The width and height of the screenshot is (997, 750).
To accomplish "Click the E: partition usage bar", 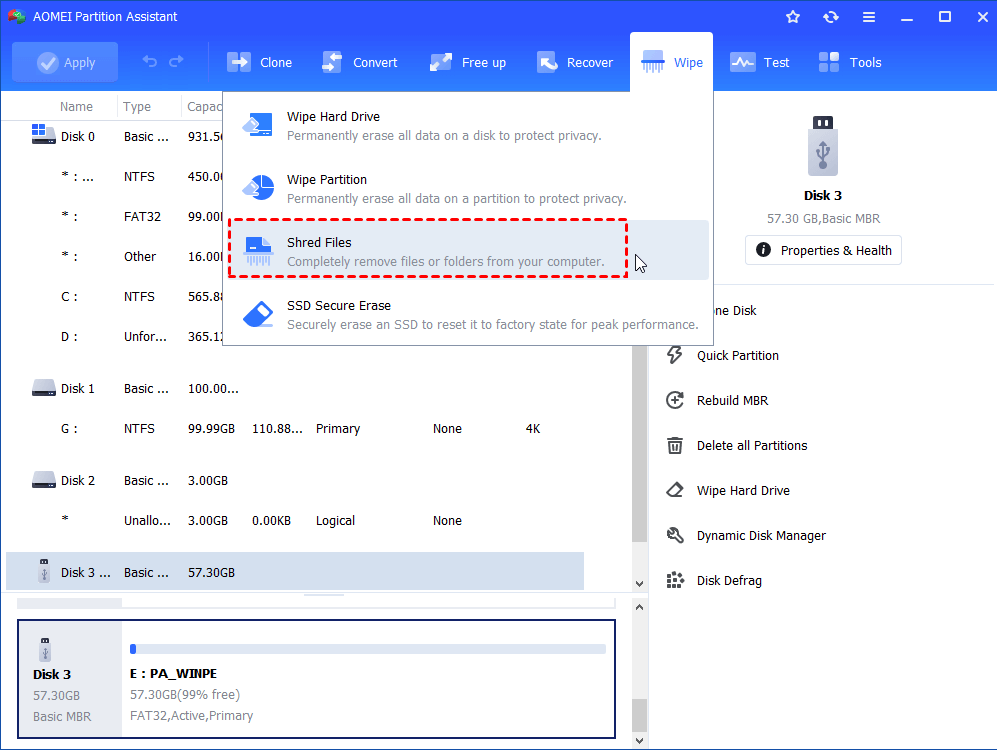I will click(368, 649).
